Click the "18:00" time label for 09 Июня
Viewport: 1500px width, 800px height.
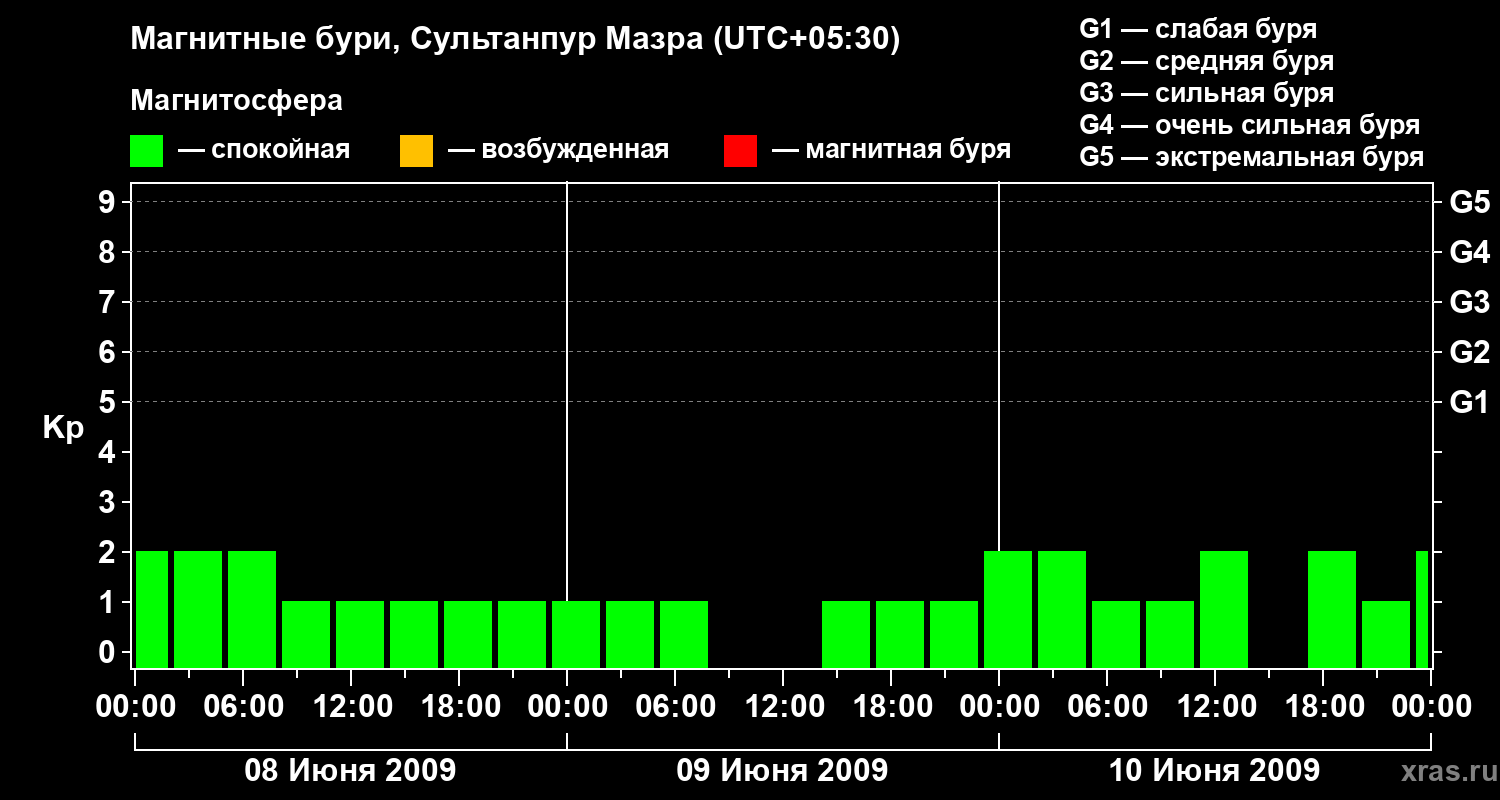tap(891, 707)
